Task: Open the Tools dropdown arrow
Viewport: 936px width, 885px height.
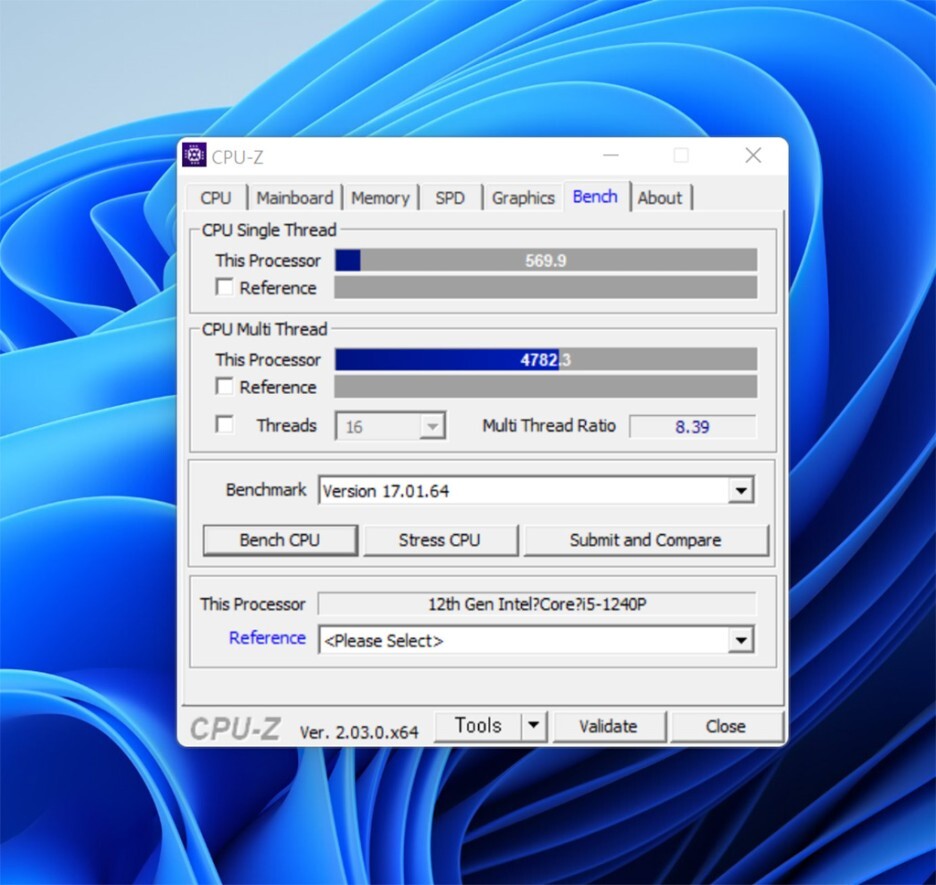Action: click(534, 726)
